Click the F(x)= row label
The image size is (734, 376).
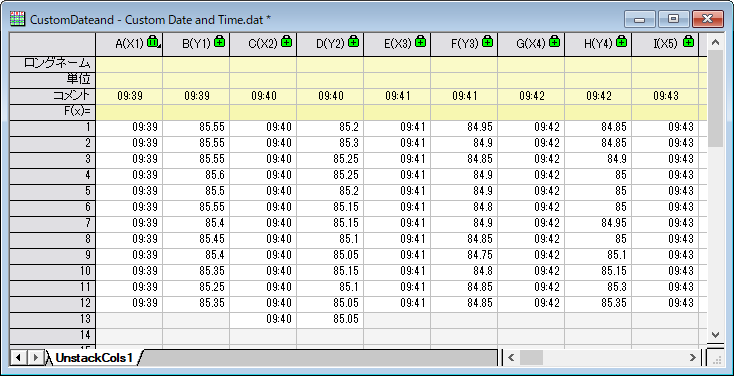tap(53, 112)
